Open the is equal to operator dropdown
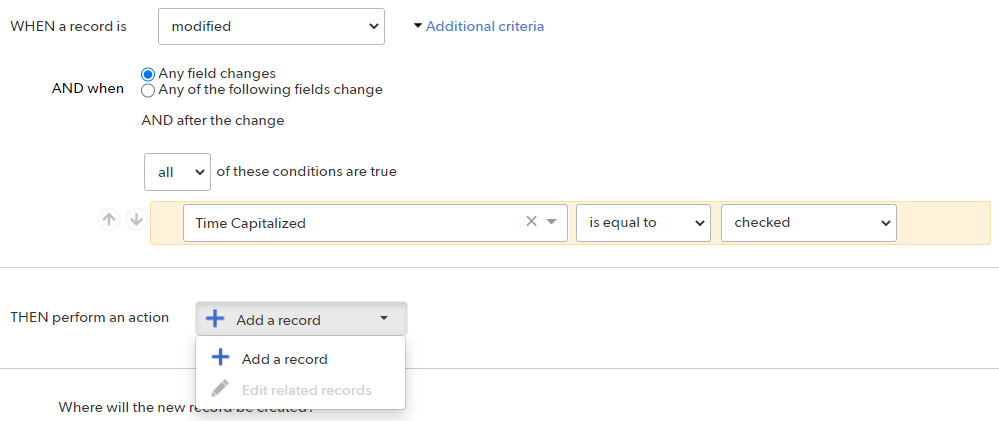The image size is (999, 421). tap(643, 223)
